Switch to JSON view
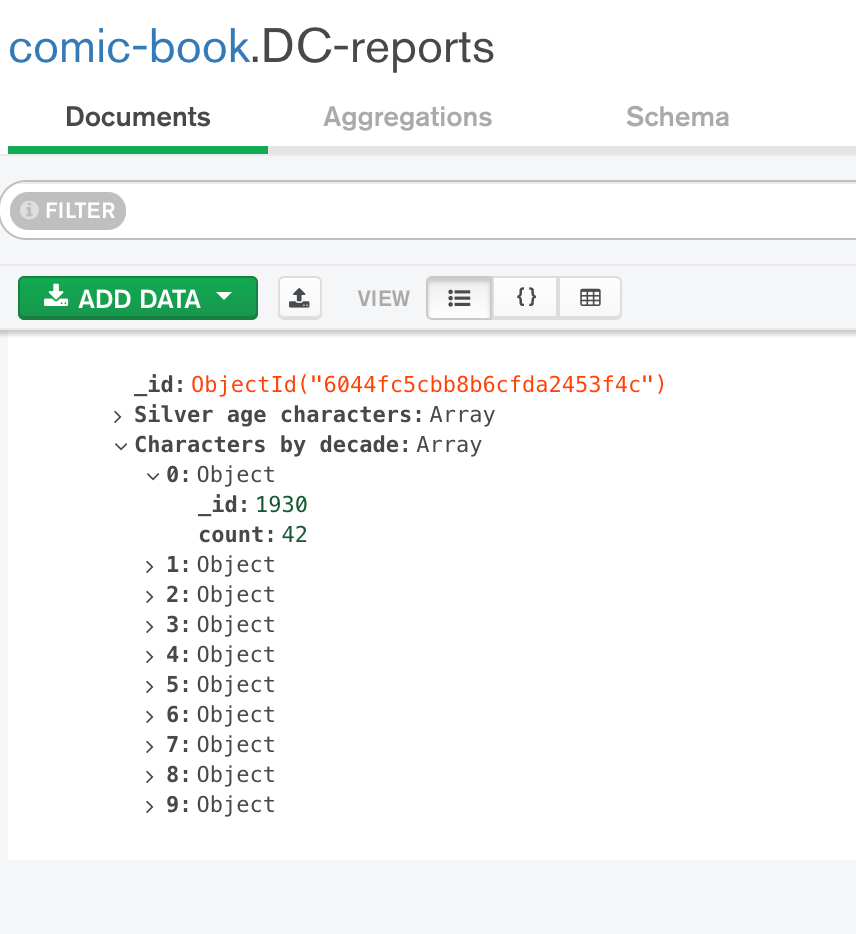This screenshot has width=856, height=934. click(x=526, y=298)
